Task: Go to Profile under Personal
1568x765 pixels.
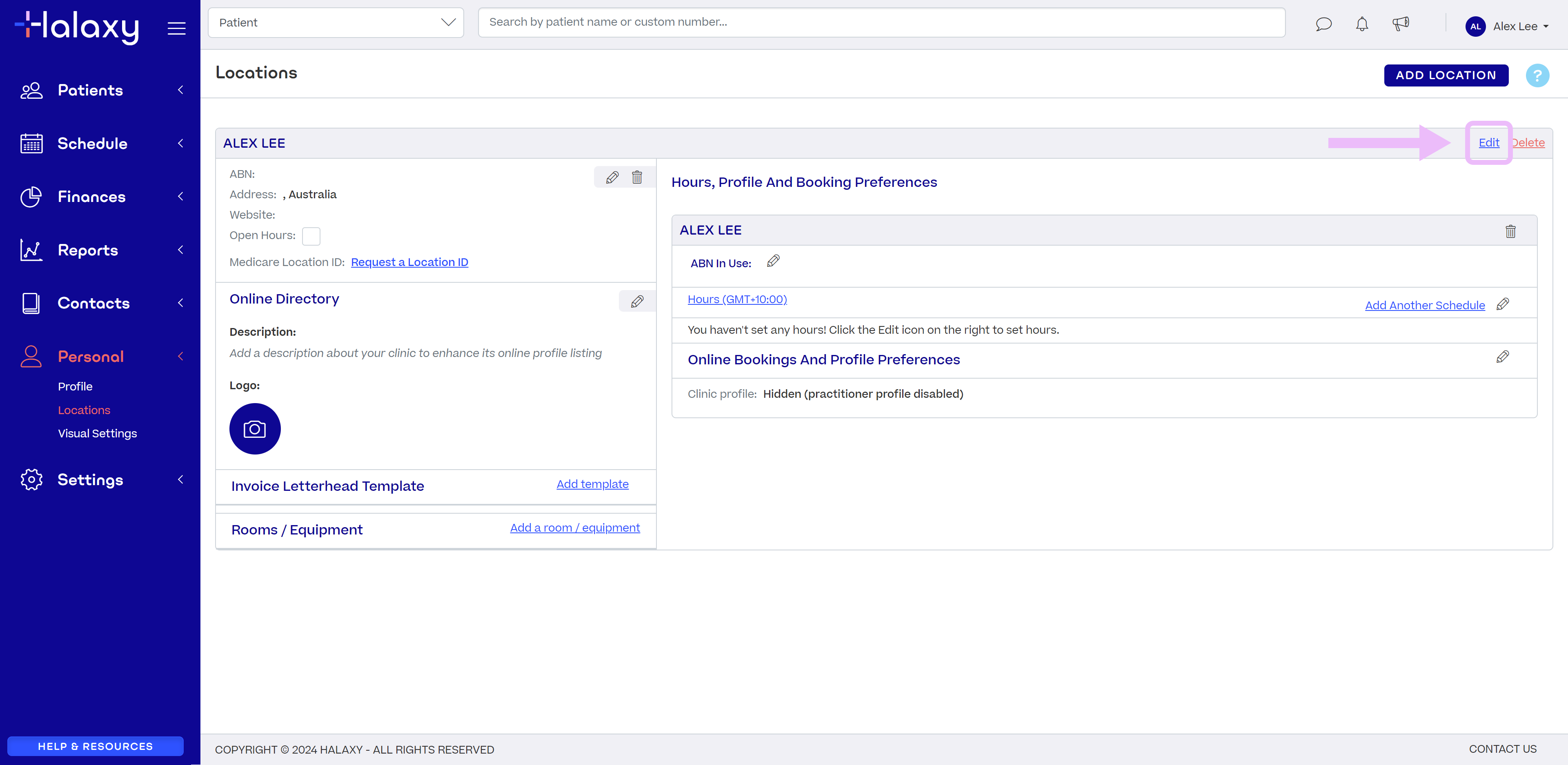Action: tap(75, 386)
